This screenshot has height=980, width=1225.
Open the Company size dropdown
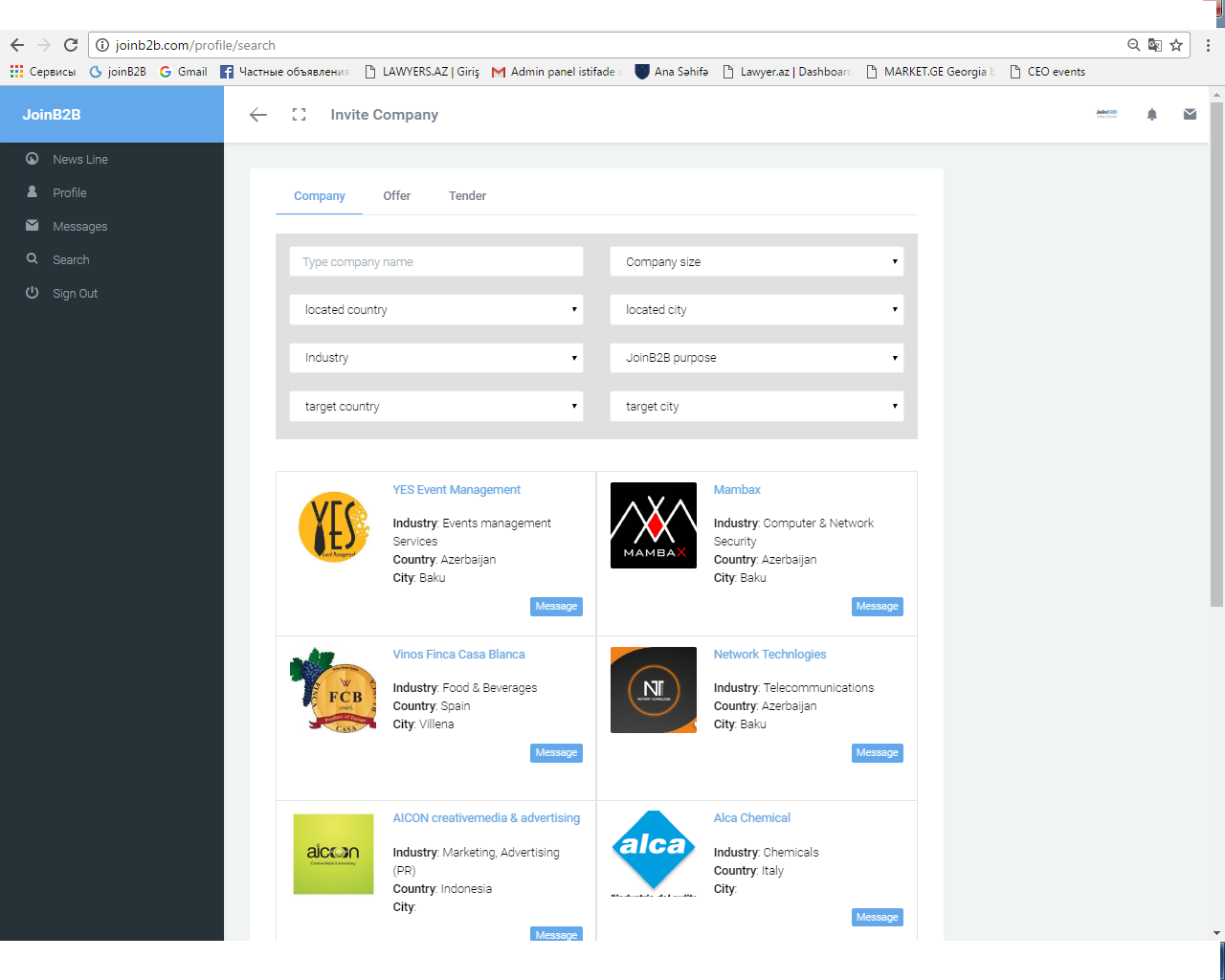[x=757, y=262]
